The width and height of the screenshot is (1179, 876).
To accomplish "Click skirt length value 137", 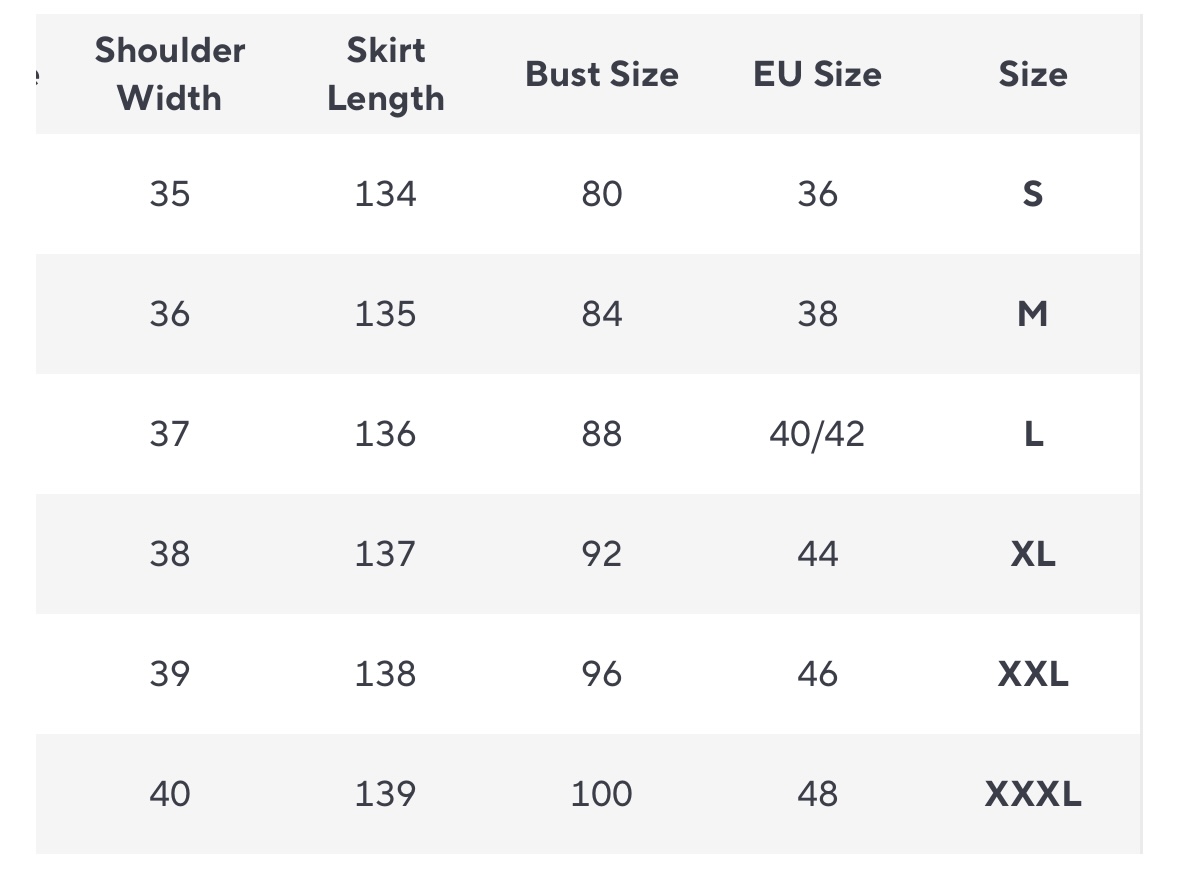I will [385, 554].
